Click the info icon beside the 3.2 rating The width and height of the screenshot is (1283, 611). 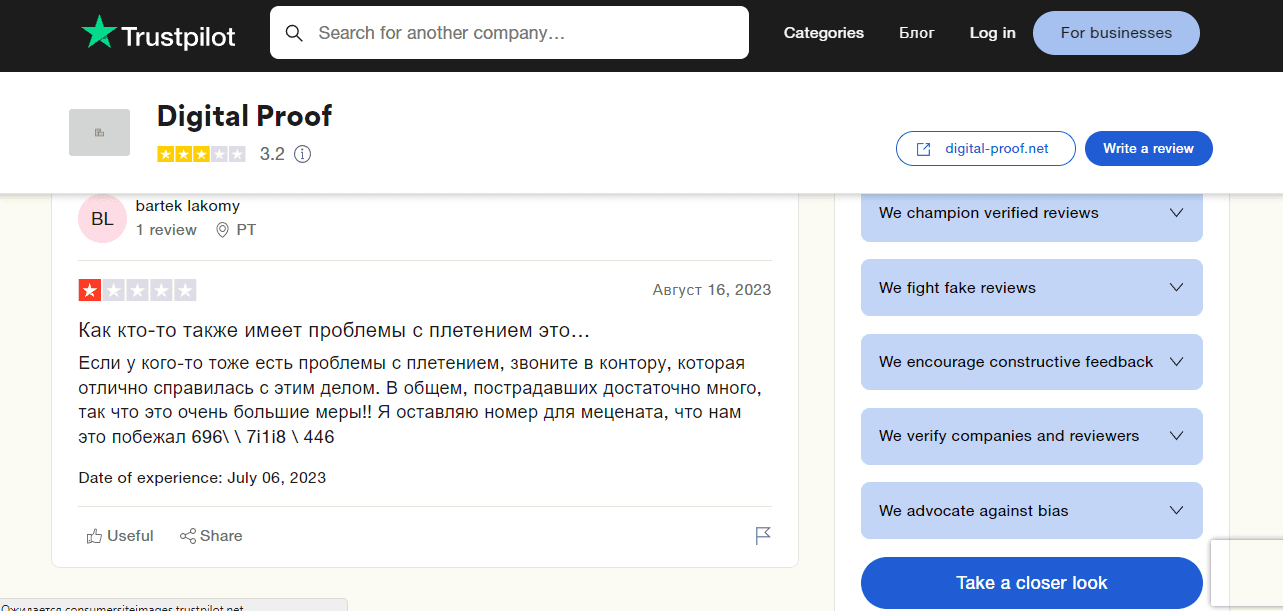tap(302, 154)
